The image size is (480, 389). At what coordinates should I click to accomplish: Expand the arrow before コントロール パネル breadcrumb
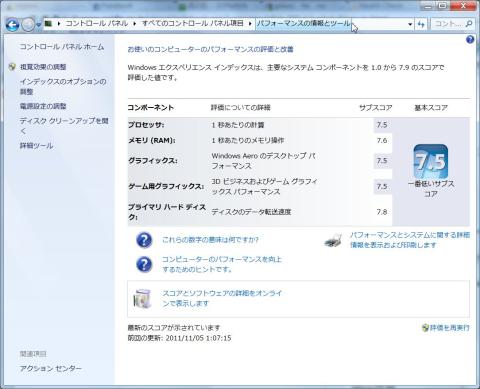click(59, 24)
